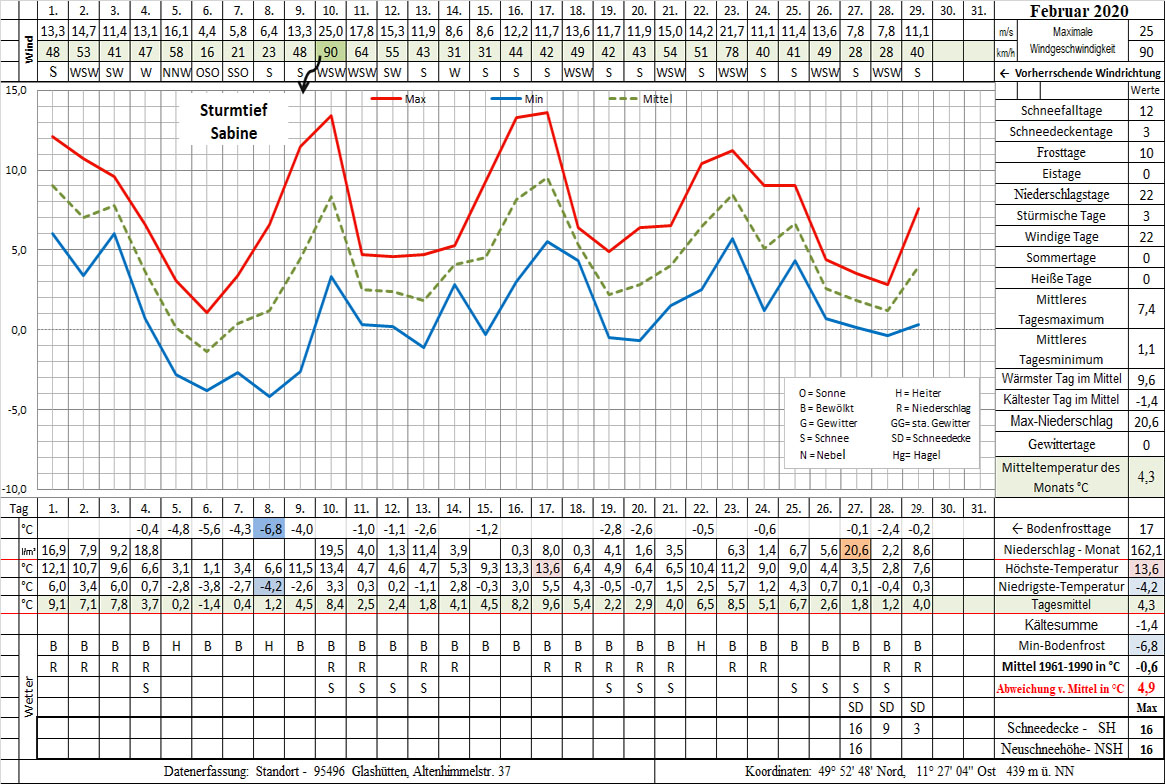Click the Niederschlag - Monat label cell
This screenshot has width=1165, height=784.
(x=1060, y=549)
